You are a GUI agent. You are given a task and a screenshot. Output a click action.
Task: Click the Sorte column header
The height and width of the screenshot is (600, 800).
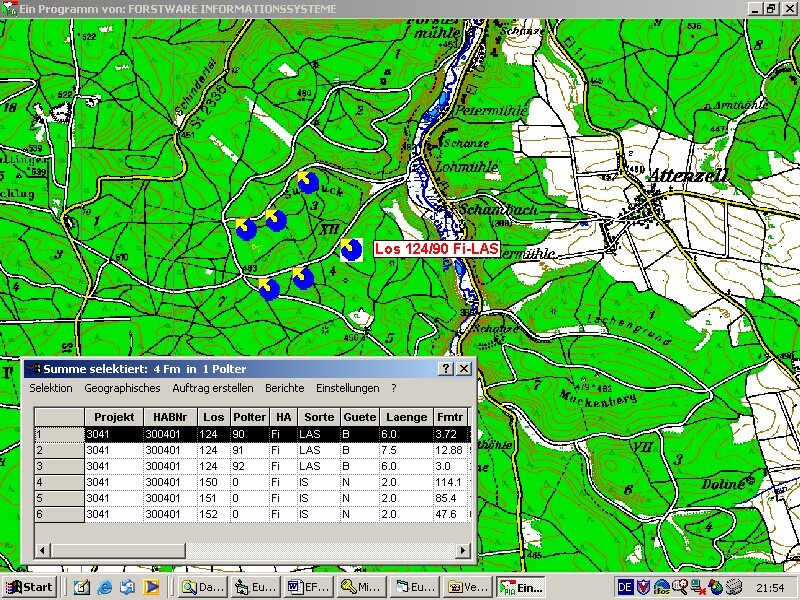click(x=318, y=416)
